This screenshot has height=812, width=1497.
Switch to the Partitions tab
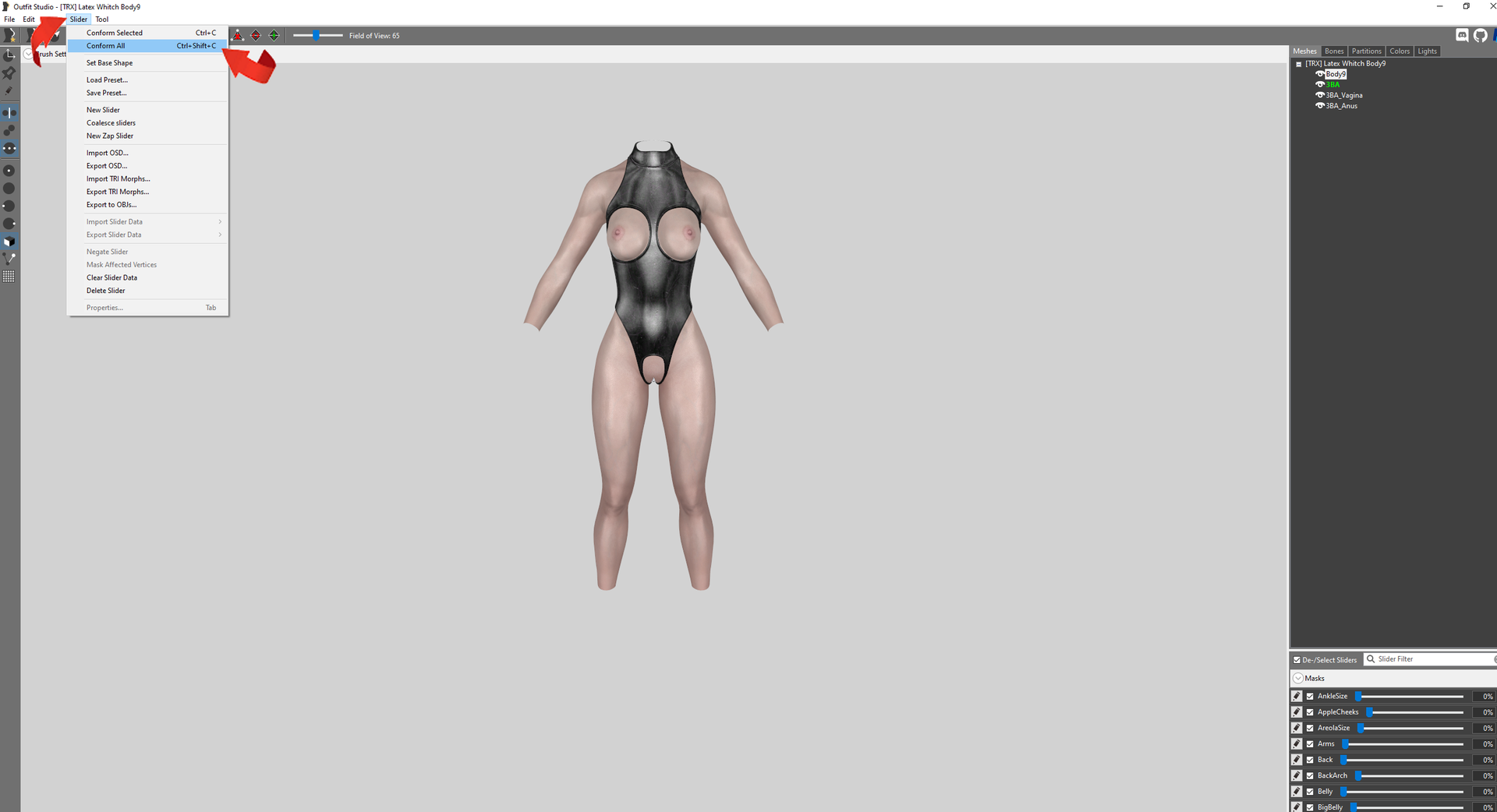(1366, 51)
